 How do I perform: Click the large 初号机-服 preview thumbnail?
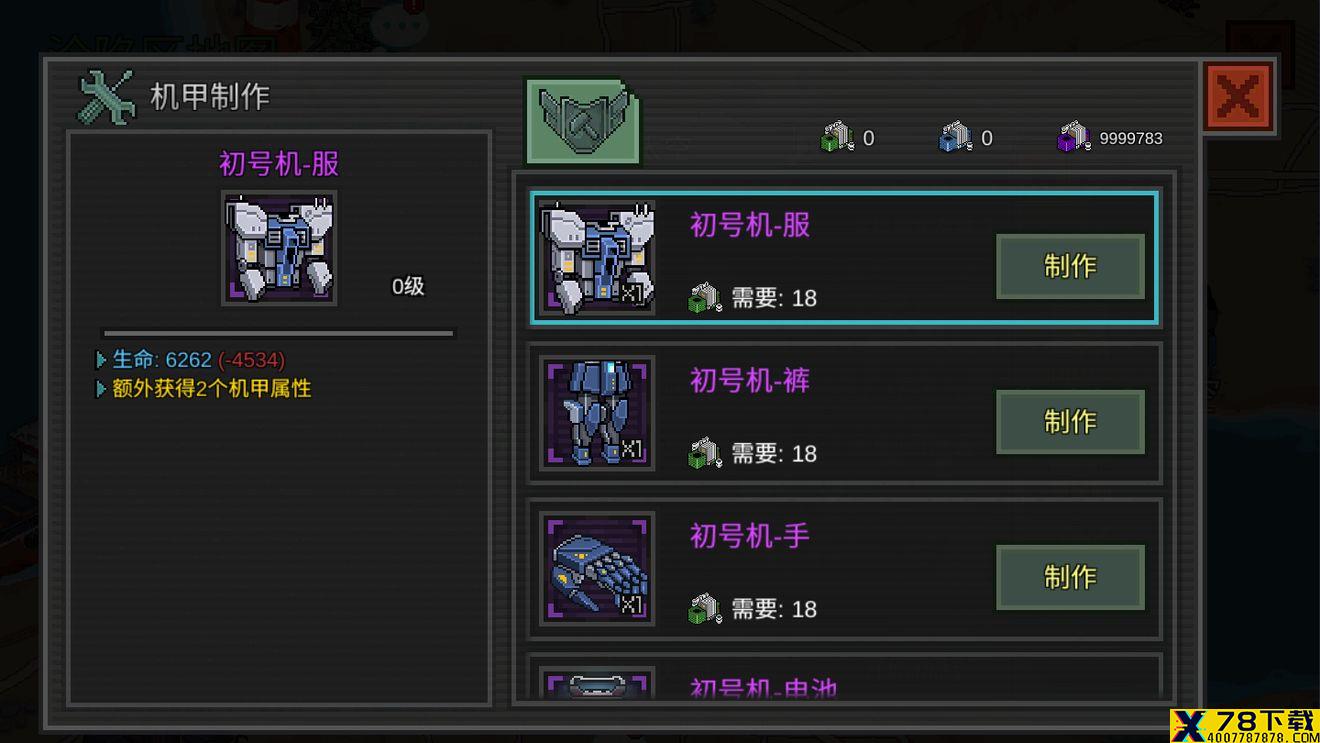(x=279, y=248)
